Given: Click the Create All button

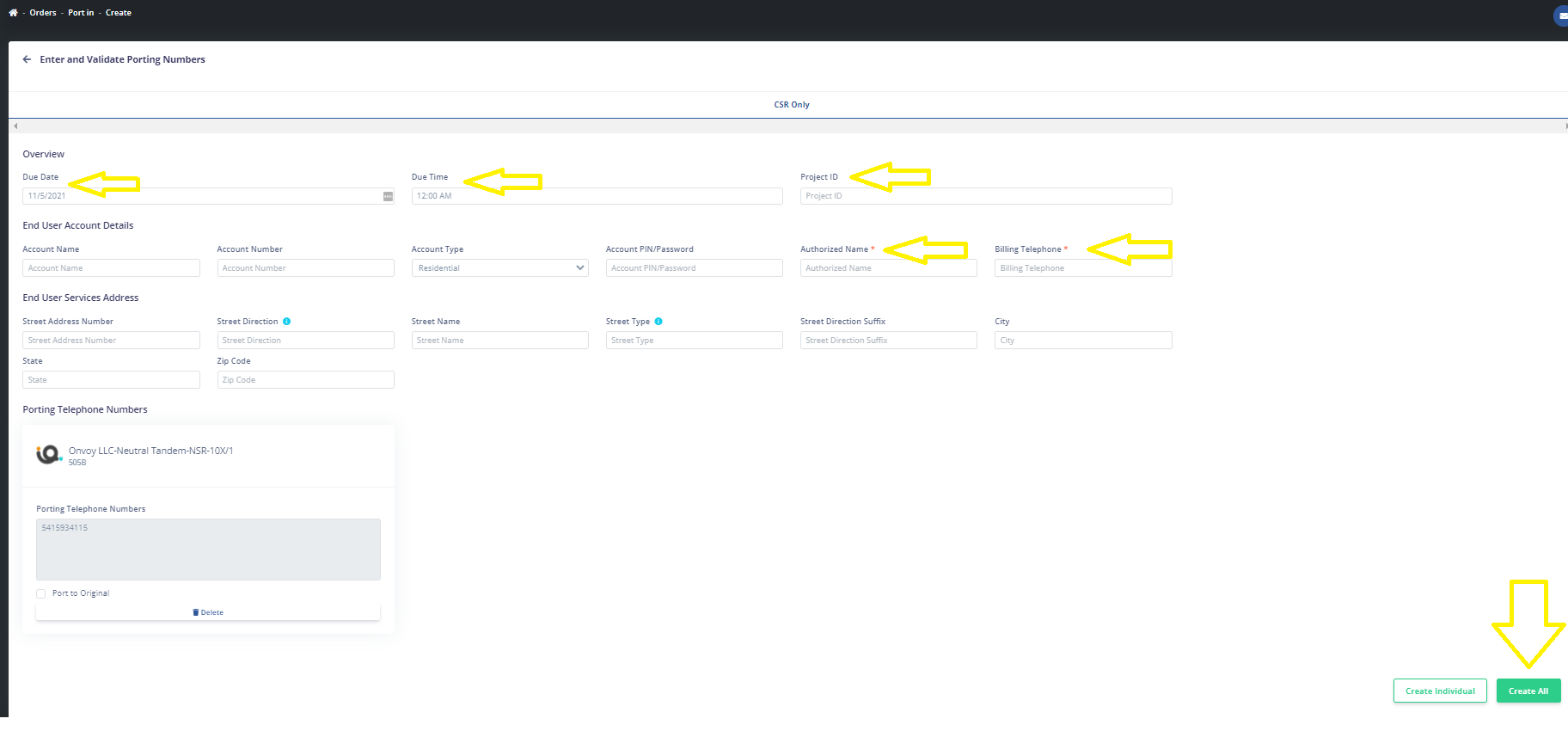Looking at the screenshot, I should (x=1528, y=691).
